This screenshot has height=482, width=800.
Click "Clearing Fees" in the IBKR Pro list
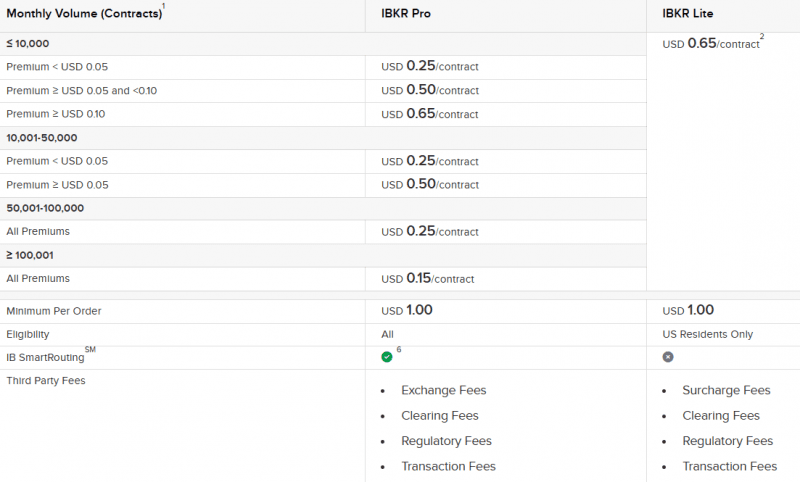tap(440, 416)
